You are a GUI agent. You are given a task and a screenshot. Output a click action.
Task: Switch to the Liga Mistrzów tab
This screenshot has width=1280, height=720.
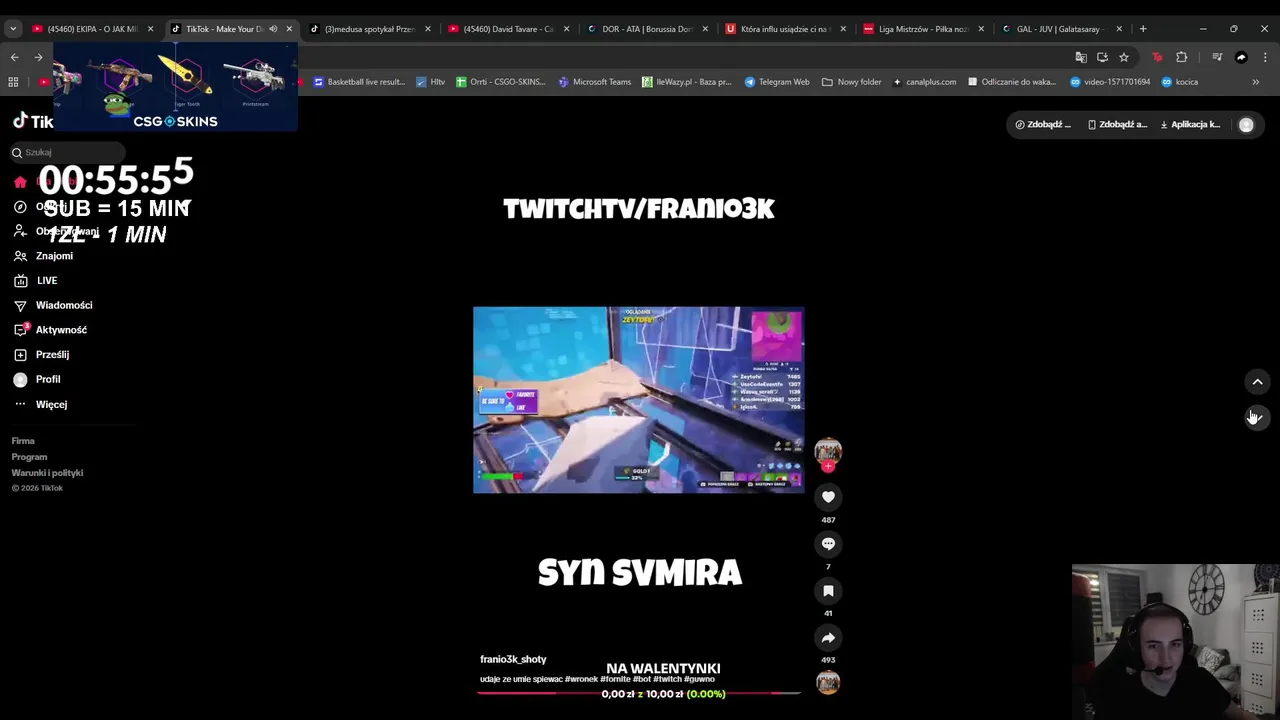[x=923, y=29]
